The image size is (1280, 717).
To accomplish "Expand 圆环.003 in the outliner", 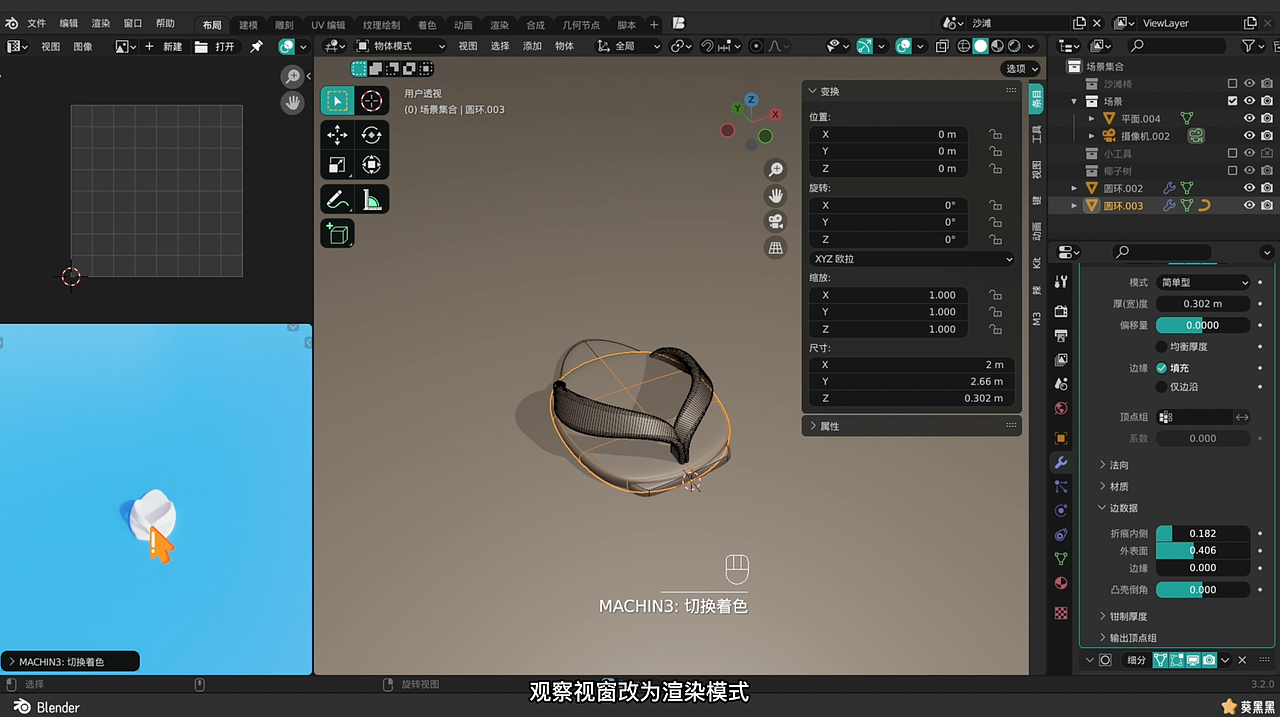I will 1075,205.
